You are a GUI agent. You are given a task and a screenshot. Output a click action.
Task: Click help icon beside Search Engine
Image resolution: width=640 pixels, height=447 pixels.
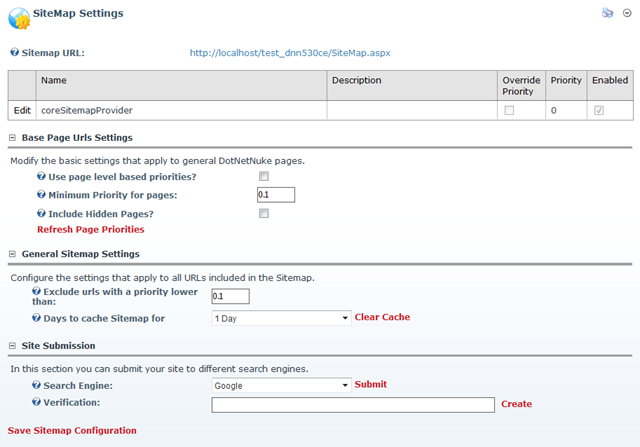pos(36,385)
